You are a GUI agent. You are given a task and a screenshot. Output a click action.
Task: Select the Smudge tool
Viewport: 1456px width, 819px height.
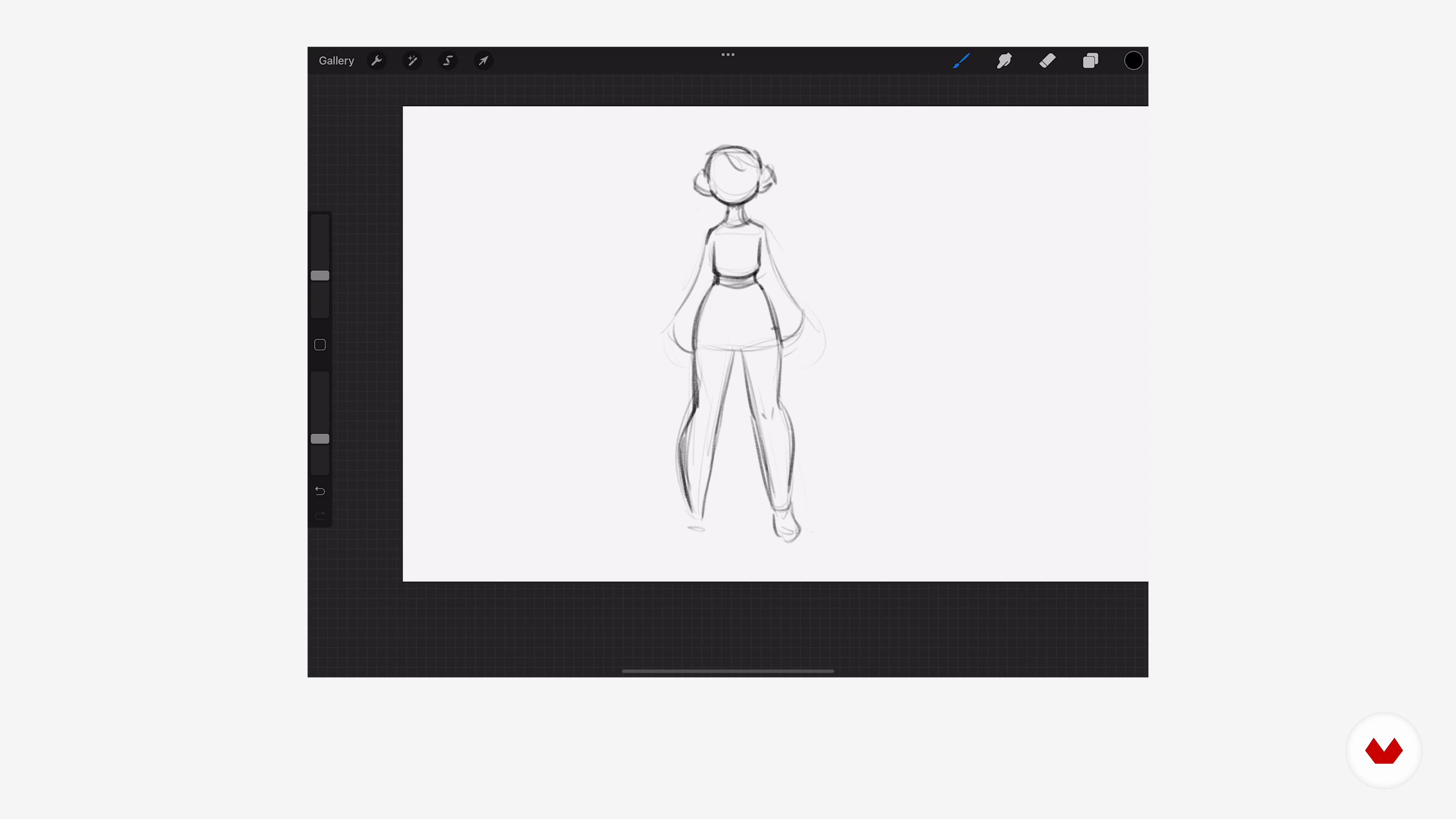1004,61
